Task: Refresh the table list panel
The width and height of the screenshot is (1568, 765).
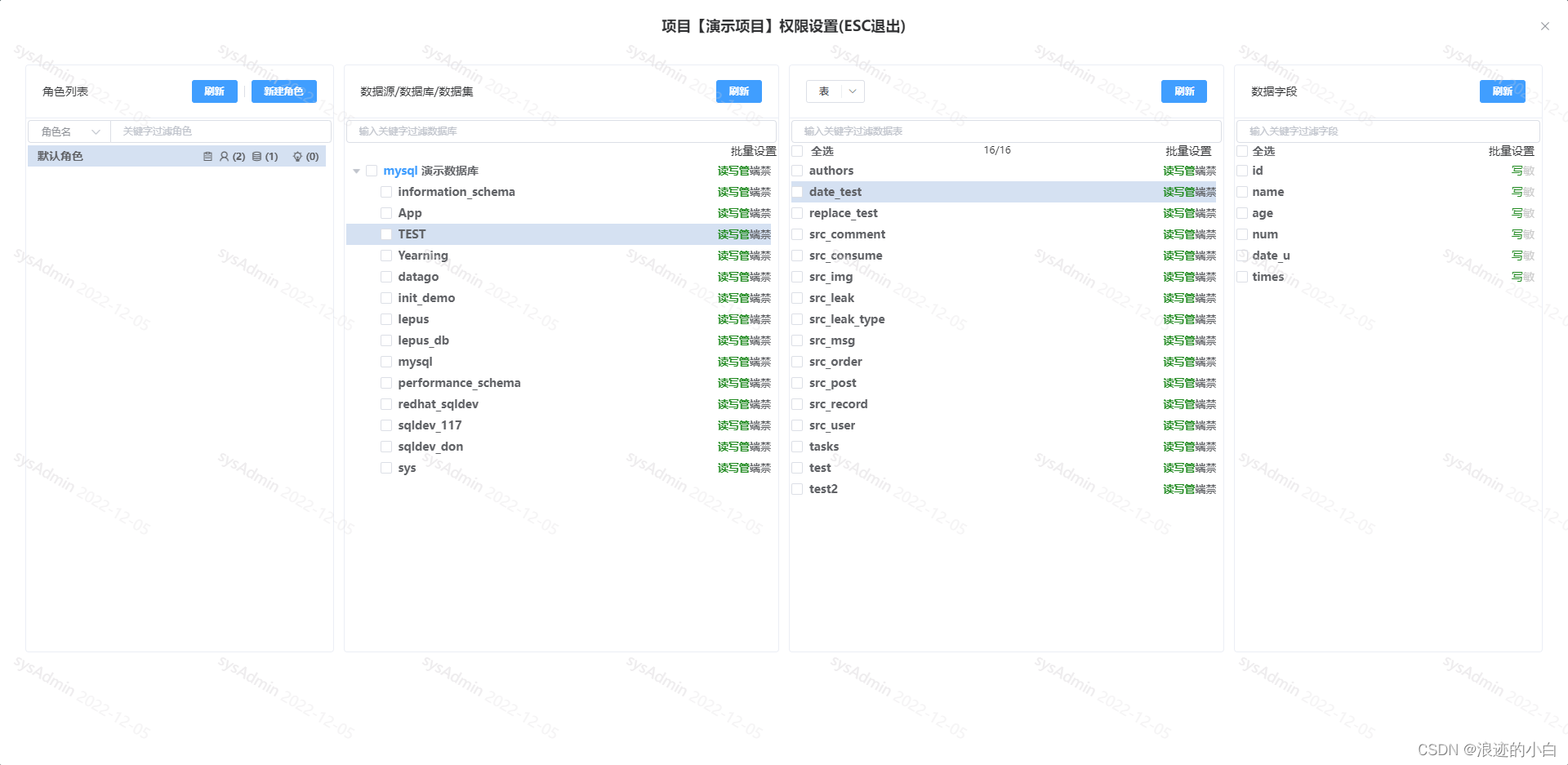Action: [1184, 91]
